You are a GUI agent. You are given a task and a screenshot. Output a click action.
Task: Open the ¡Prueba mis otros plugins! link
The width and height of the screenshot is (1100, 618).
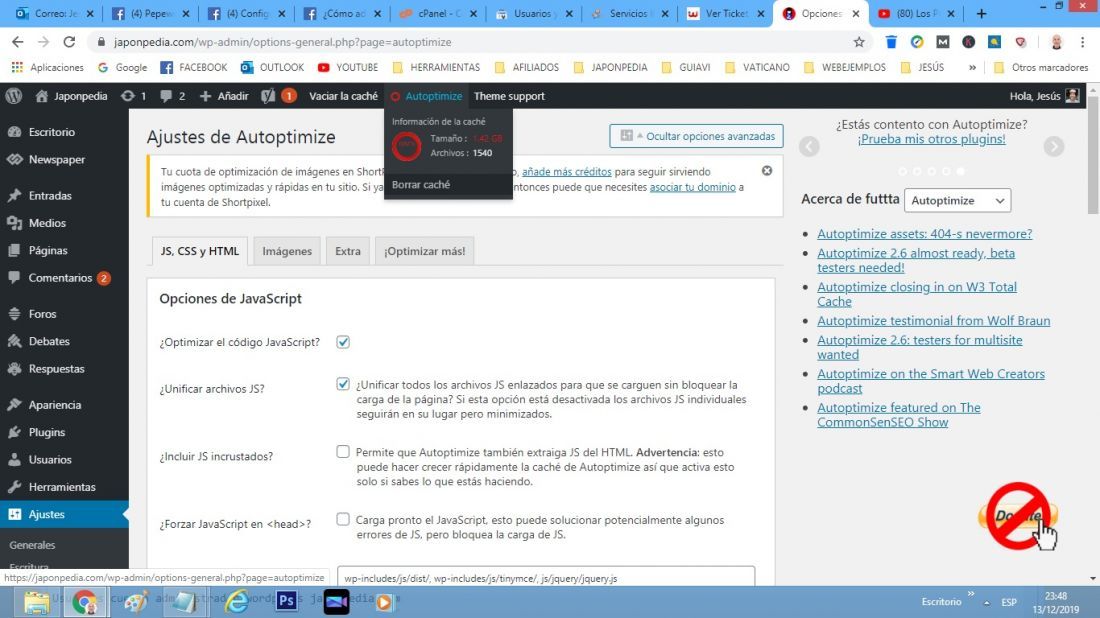[x=931, y=139]
